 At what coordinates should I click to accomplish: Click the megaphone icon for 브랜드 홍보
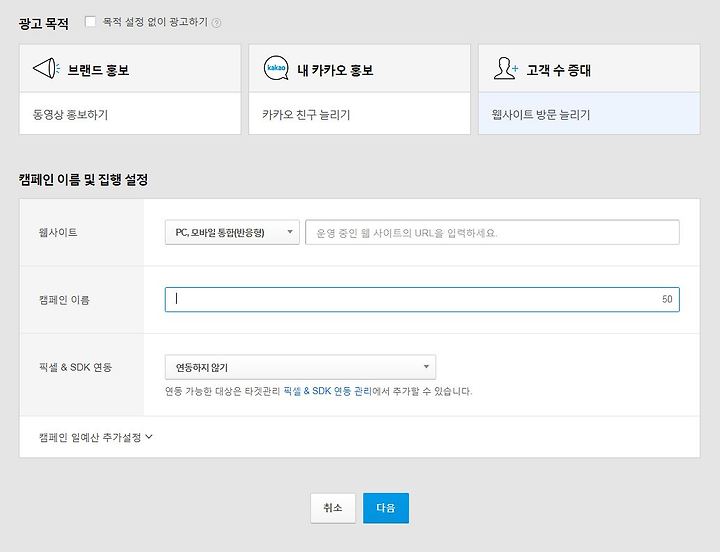point(46,69)
